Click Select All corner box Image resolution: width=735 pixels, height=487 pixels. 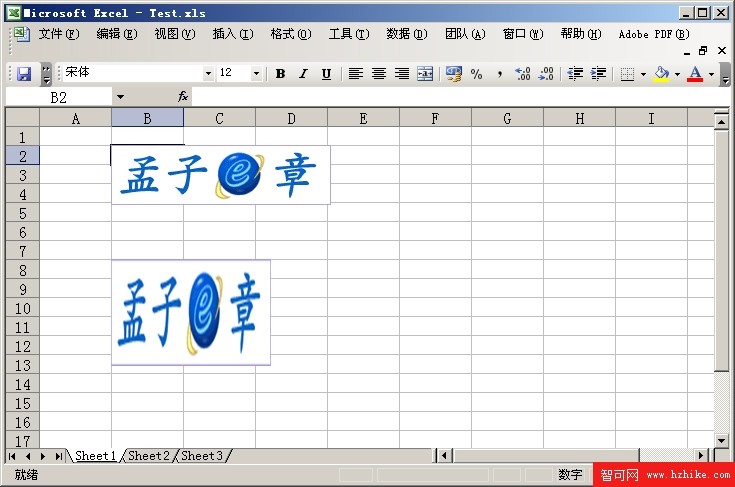[x=22, y=118]
